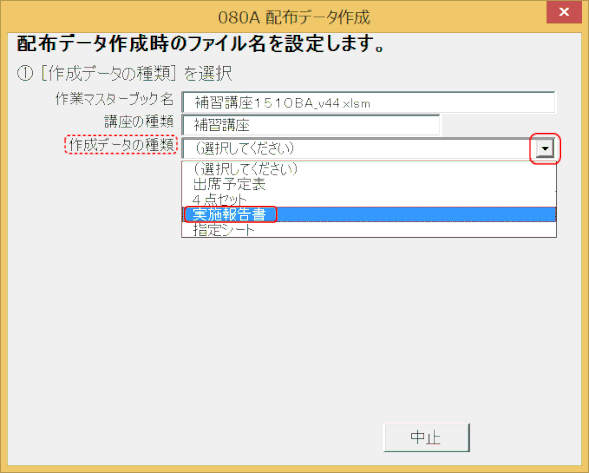Image resolution: width=589 pixels, height=473 pixels.
Task: Click the 作業マスターブック名 filename field
Action: 368,102
